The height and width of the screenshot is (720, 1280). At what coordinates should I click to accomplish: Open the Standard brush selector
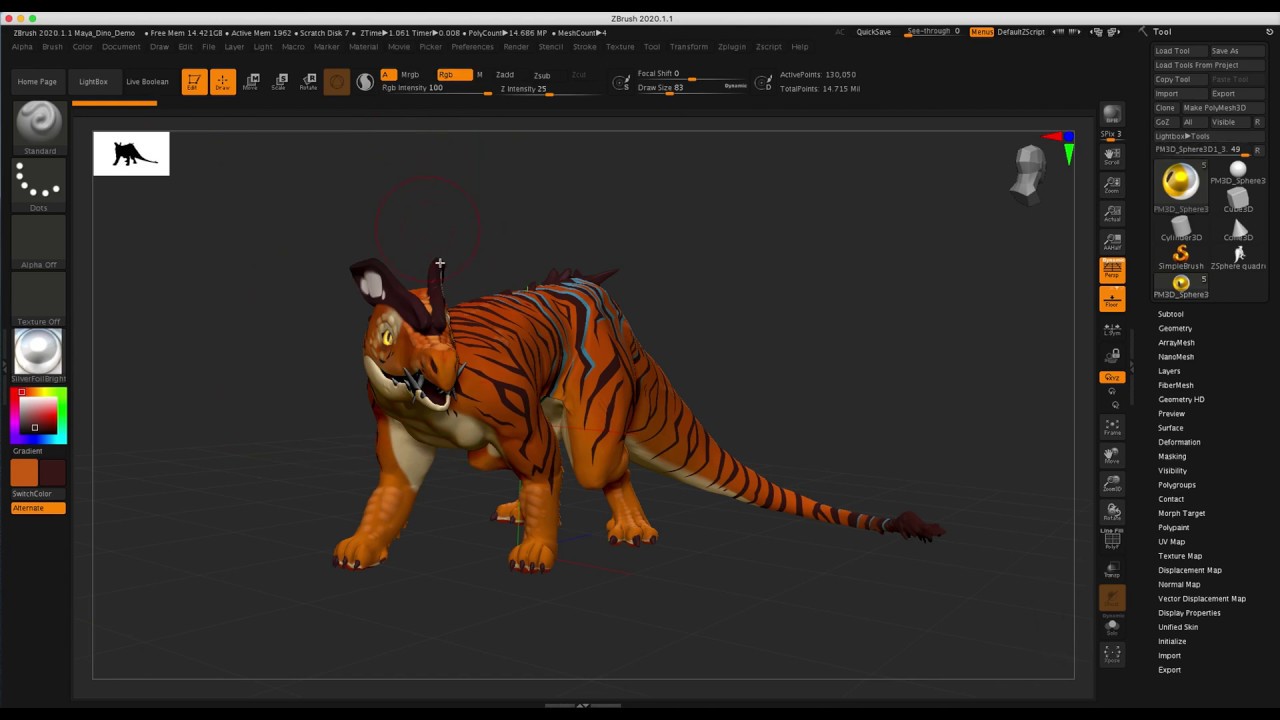[x=39, y=128]
